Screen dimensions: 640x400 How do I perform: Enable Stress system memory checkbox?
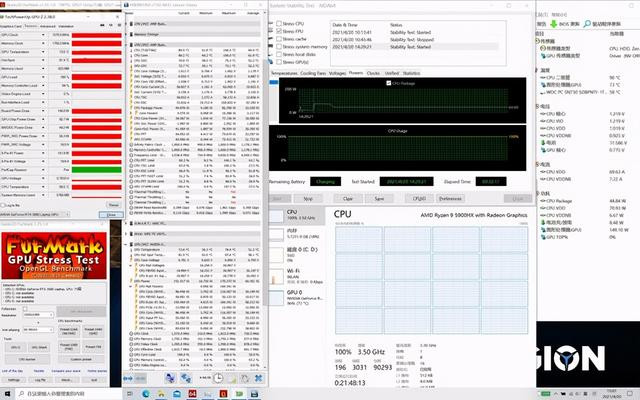pyautogui.click(x=279, y=47)
